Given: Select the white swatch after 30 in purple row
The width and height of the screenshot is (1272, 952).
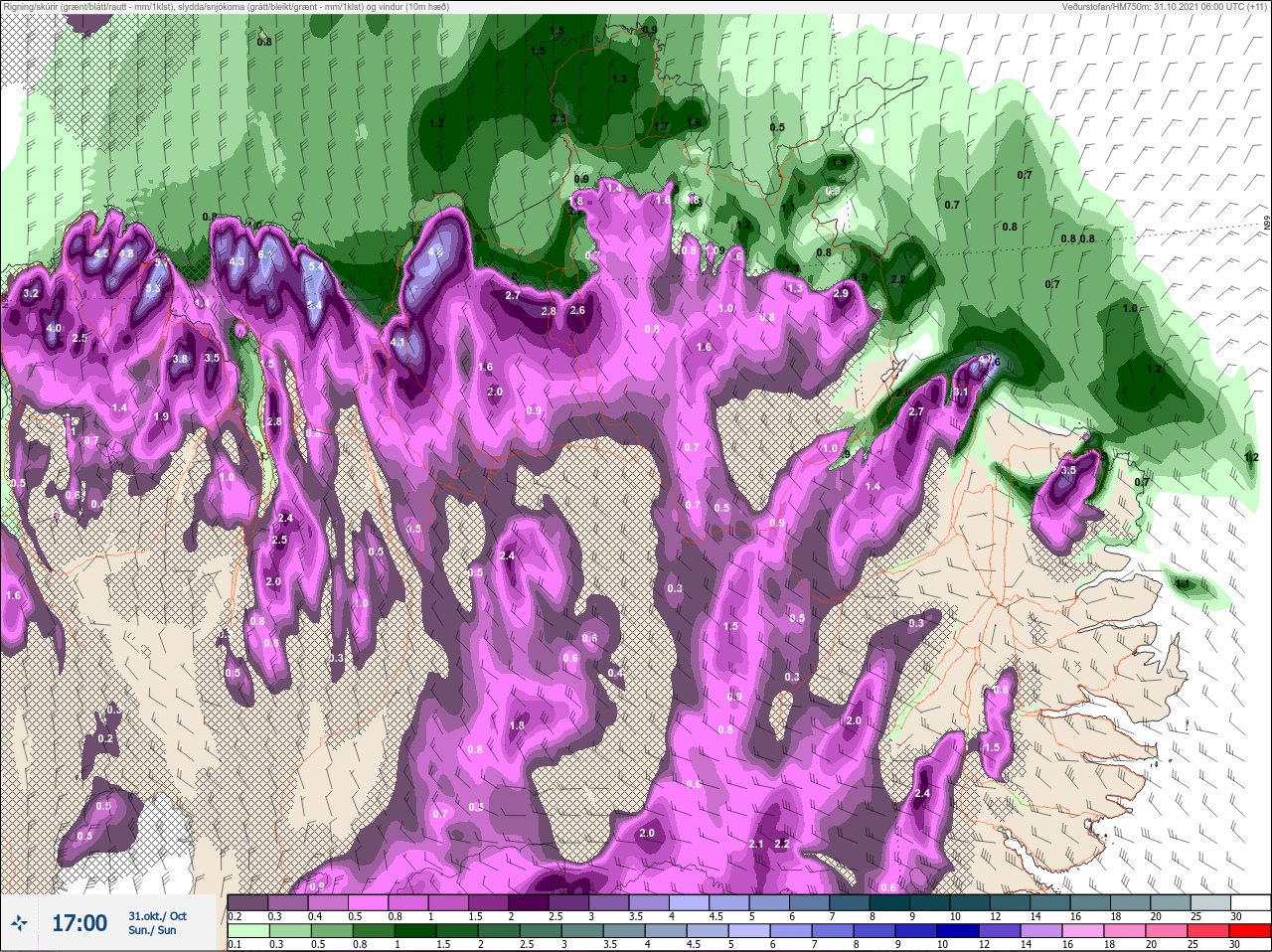Looking at the screenshot, I should click(x=1251, y=902).
